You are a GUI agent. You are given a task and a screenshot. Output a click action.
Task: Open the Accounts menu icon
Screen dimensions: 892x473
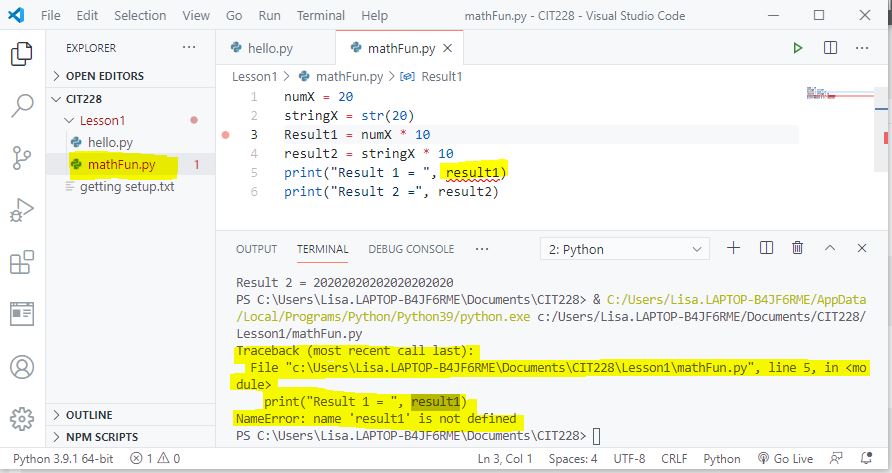pyautogui.click(x=22, y=367)
